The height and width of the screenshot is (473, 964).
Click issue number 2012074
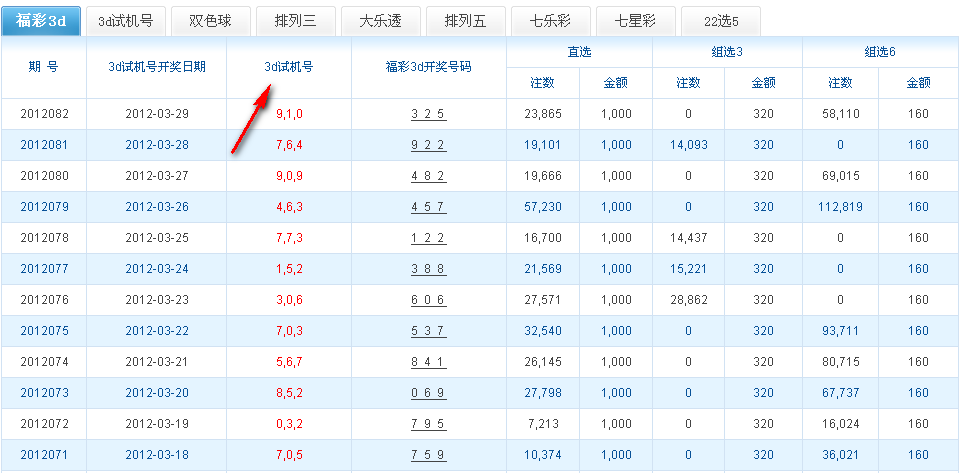44,362
